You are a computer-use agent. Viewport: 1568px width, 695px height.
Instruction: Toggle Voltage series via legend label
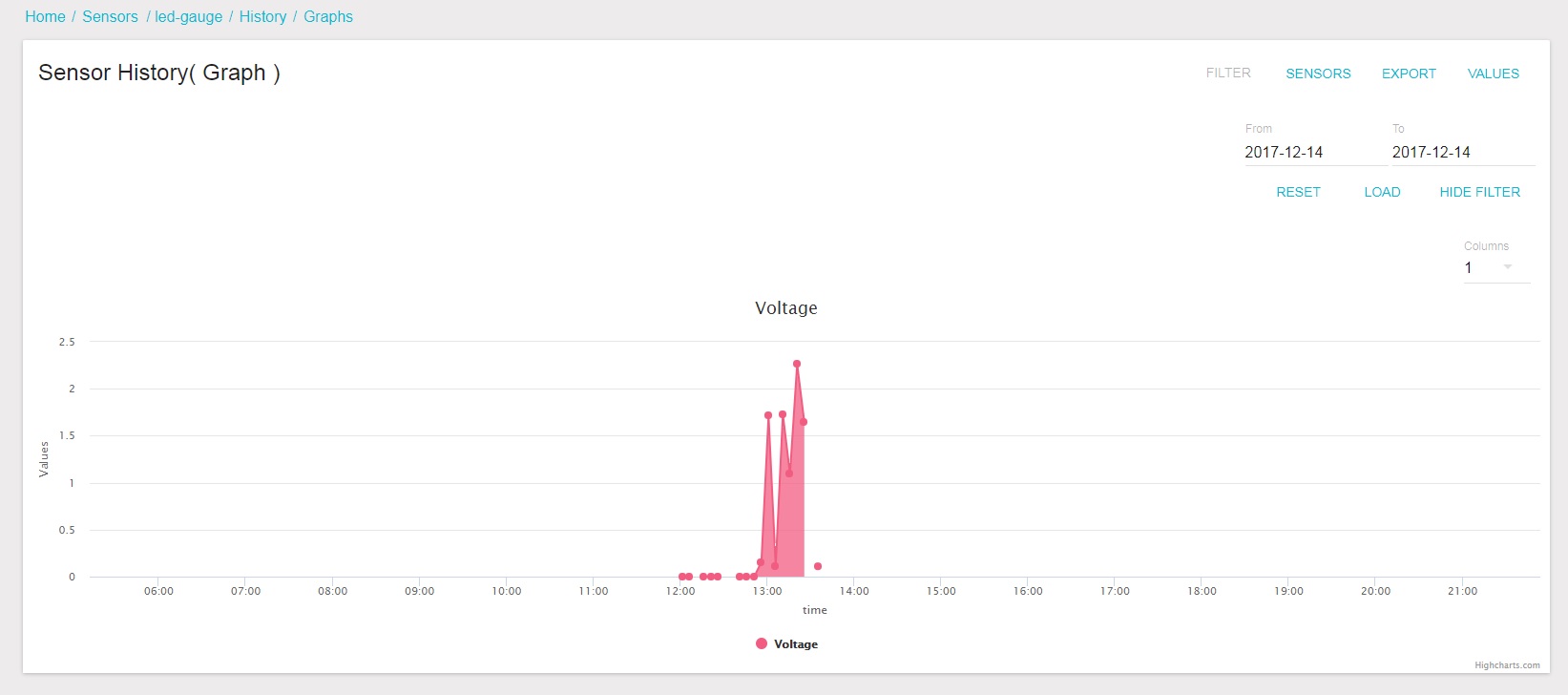795,644
